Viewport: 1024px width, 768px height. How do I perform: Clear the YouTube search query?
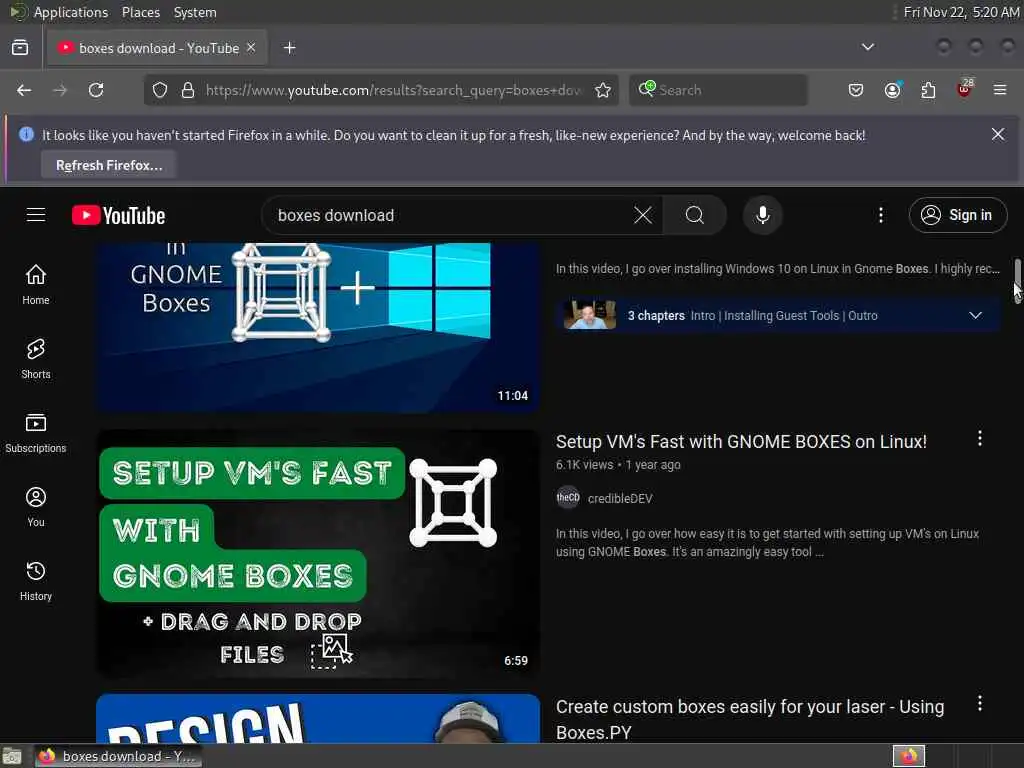tap(643, 215)
